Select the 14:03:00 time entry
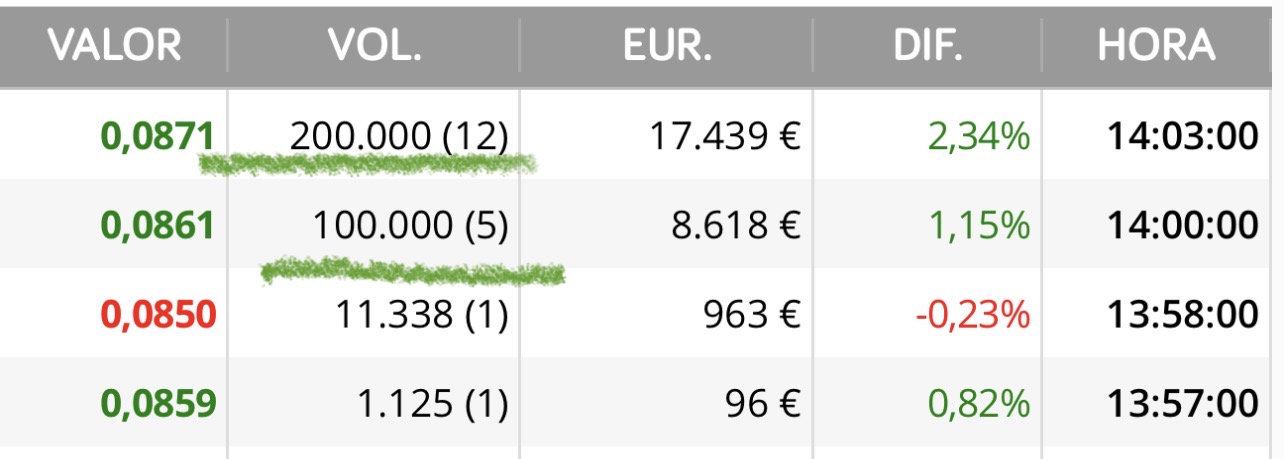This screenshot has height=459, width=1284. point(1182,136)
